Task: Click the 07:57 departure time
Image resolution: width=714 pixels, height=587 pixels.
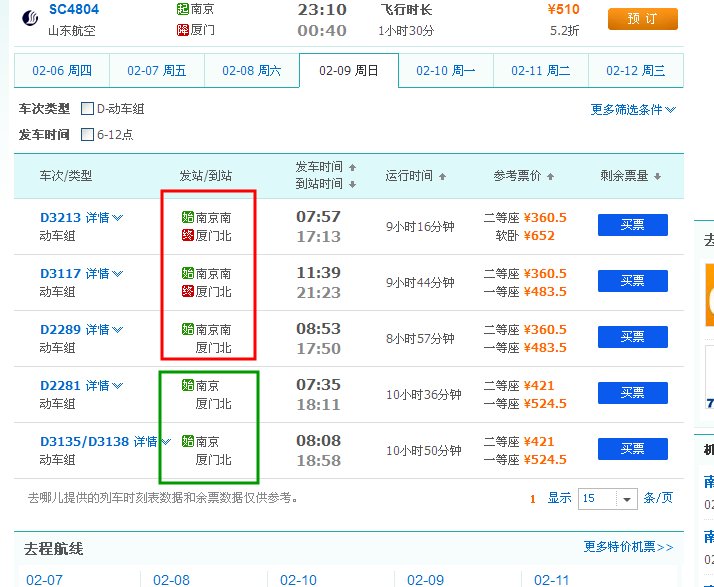Action: coord(318,216)
